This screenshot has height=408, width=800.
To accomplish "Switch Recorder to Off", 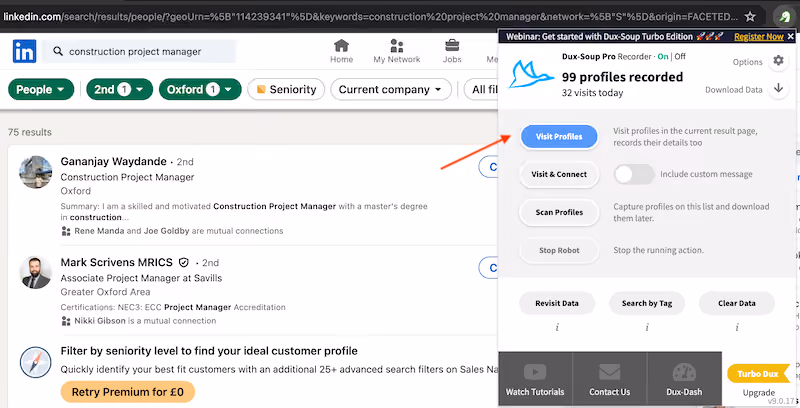I will coord(680,57).
